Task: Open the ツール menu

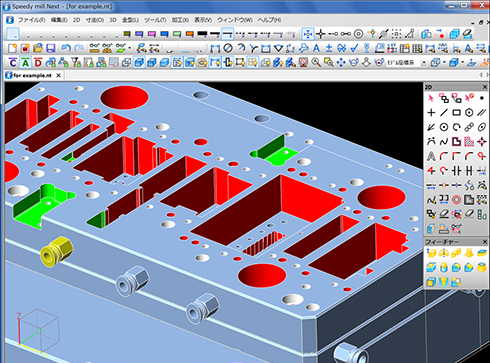Action: pos(155,20)
